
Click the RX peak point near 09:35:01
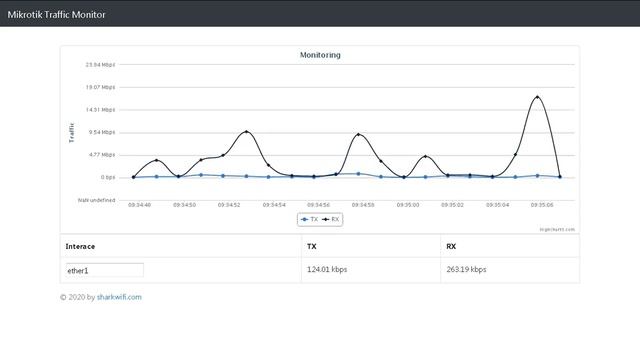click(425, 156)
